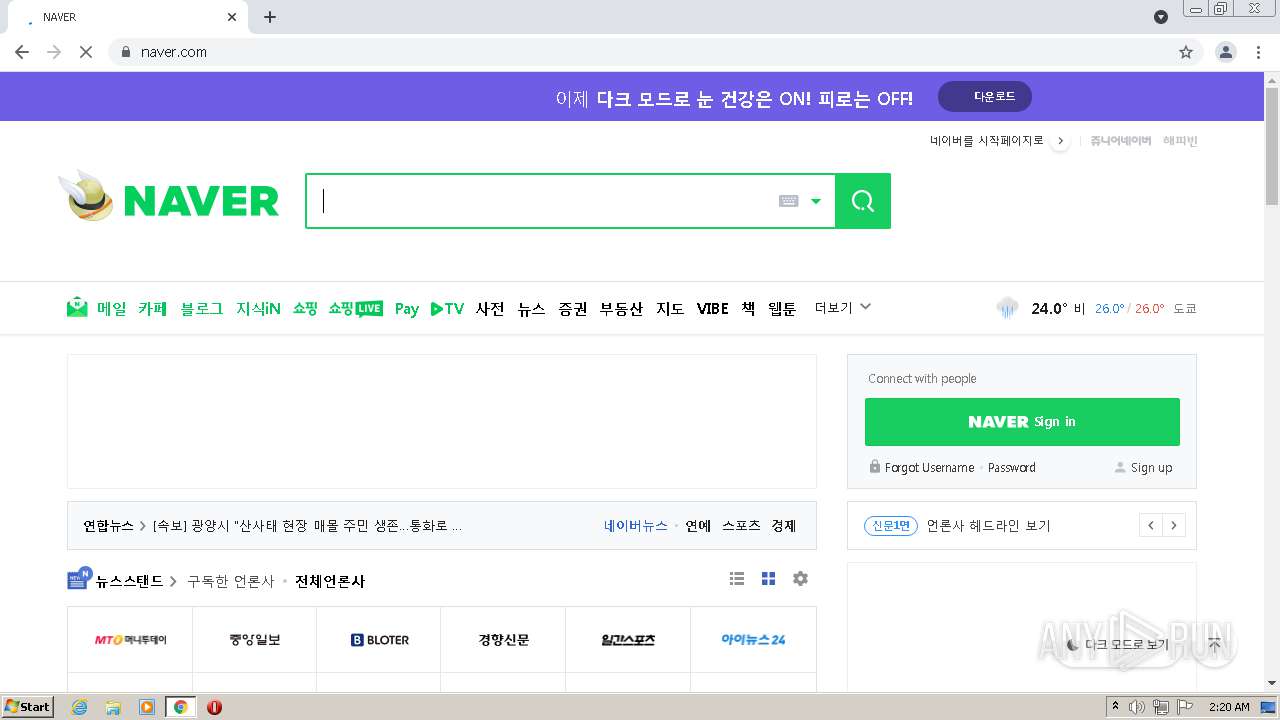
Task: Open 증권 finance link
Action: pyautogui.click(x=573, y=308)
